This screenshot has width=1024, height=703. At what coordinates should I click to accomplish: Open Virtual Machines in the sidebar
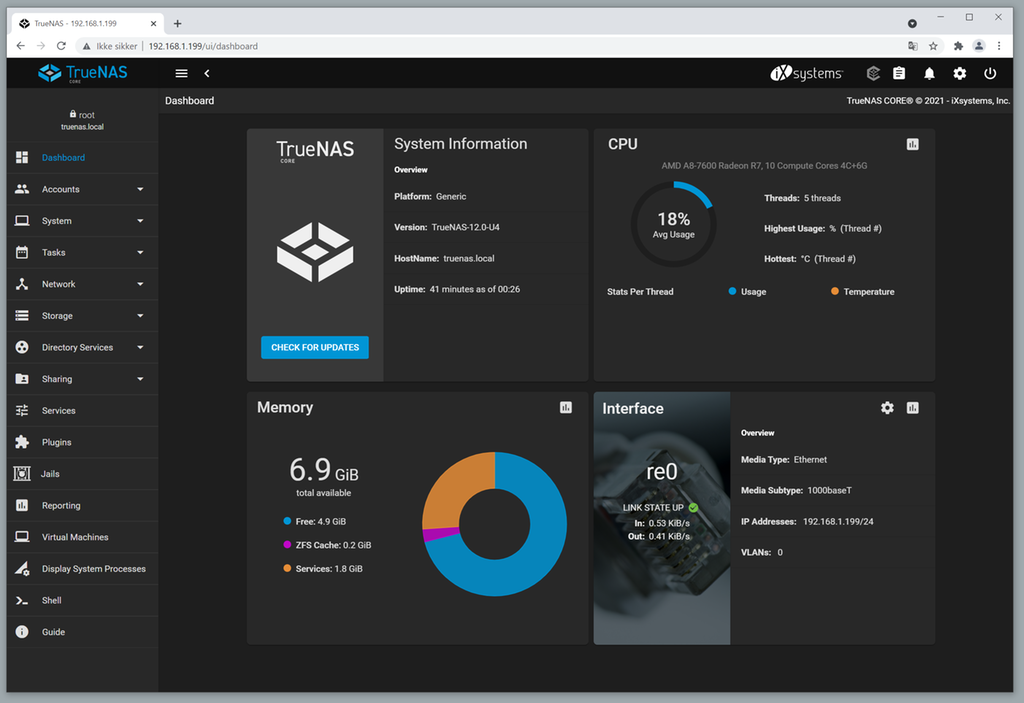[x=75, y=537]
